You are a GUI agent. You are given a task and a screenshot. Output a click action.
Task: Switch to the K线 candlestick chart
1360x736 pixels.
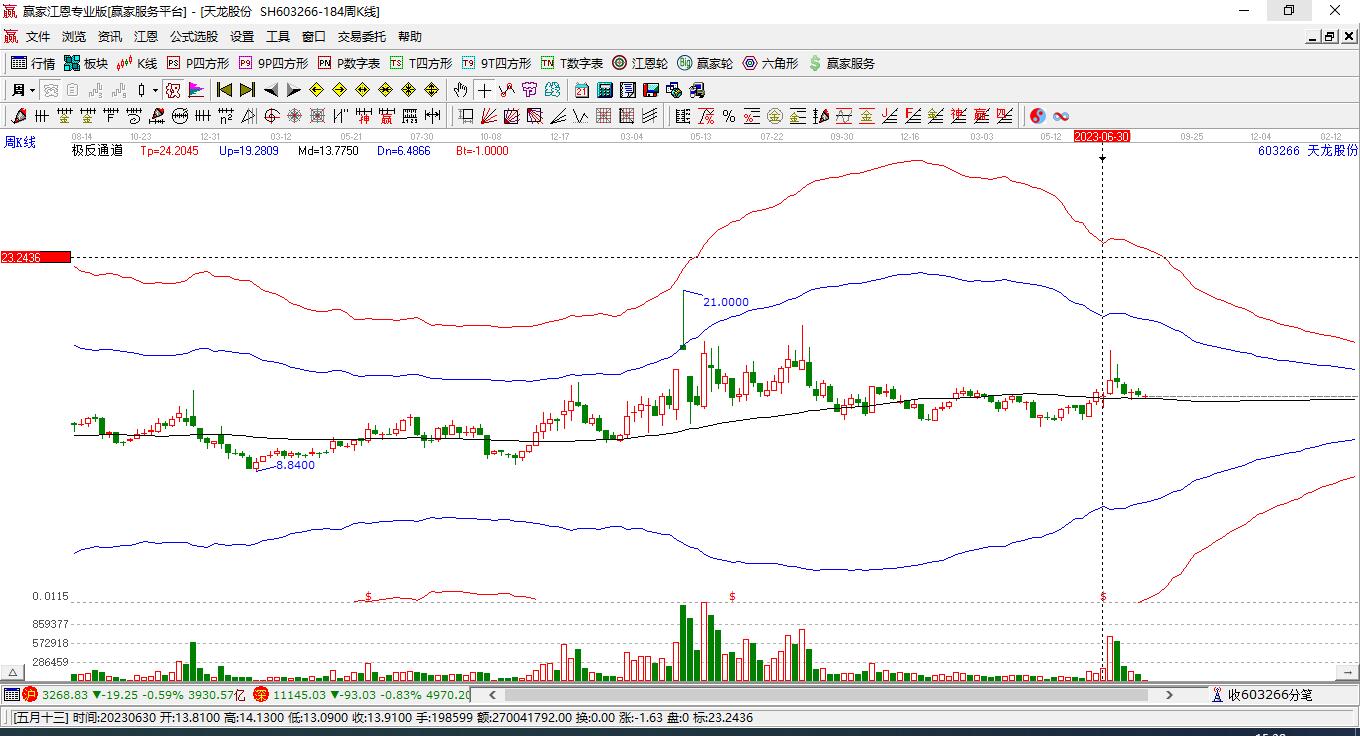point(137,63)
